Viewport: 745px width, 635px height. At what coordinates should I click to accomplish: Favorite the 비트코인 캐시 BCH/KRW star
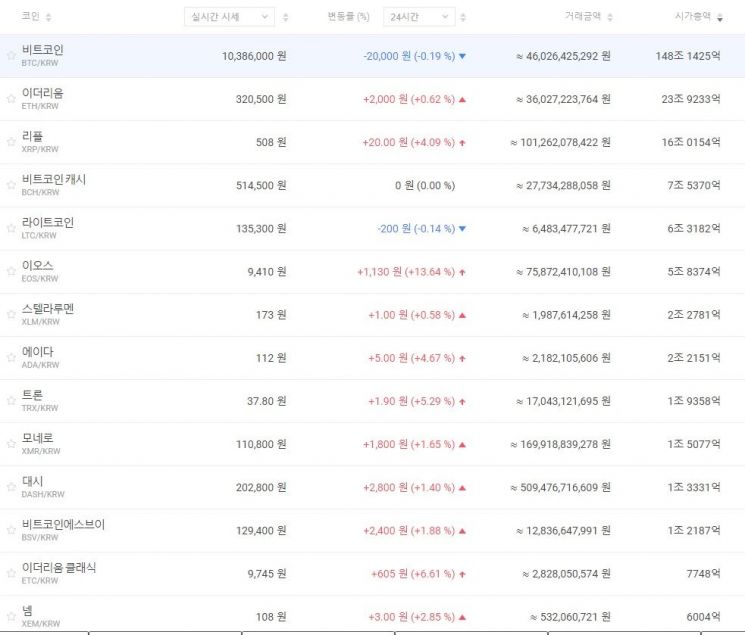tap(11, 185)
